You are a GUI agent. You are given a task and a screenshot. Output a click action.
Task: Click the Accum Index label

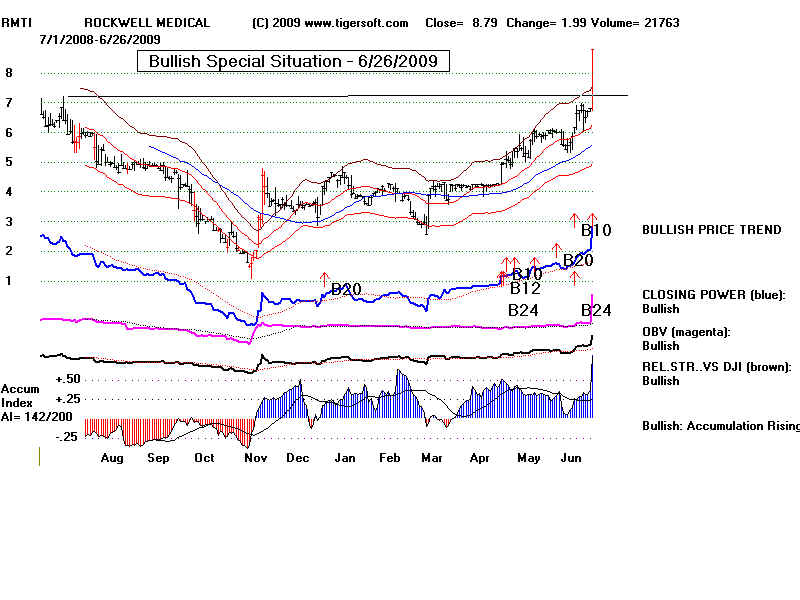click(19, 396)
